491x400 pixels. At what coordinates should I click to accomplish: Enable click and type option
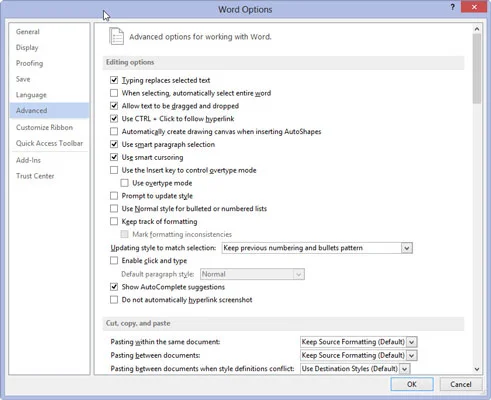click(114, 260)
